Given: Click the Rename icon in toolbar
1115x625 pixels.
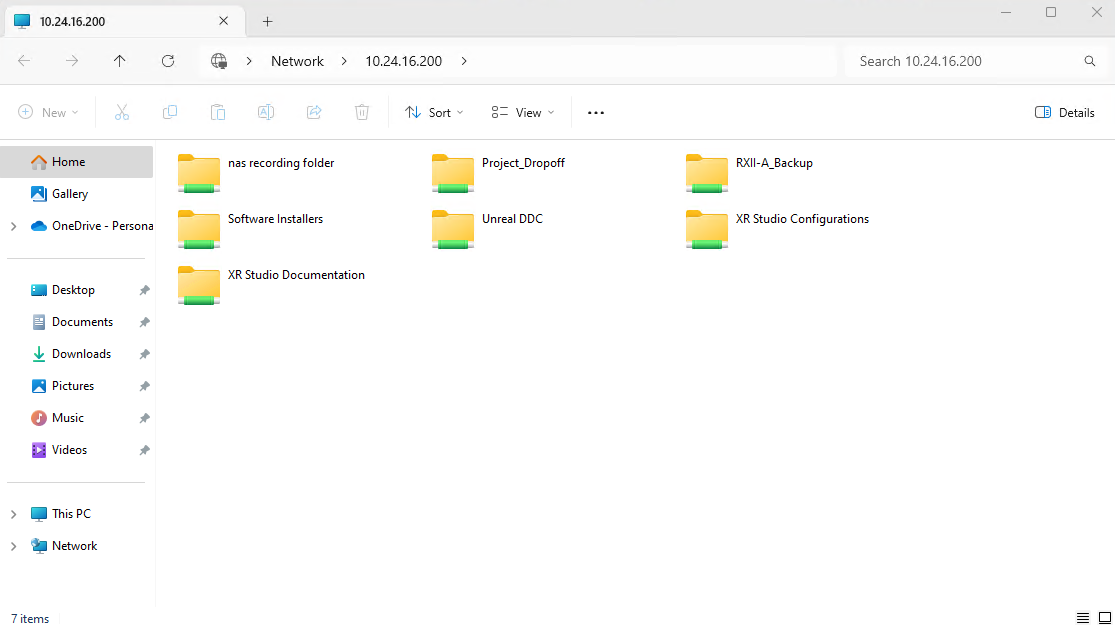Looking at the screenshot, I should (266, 113).
